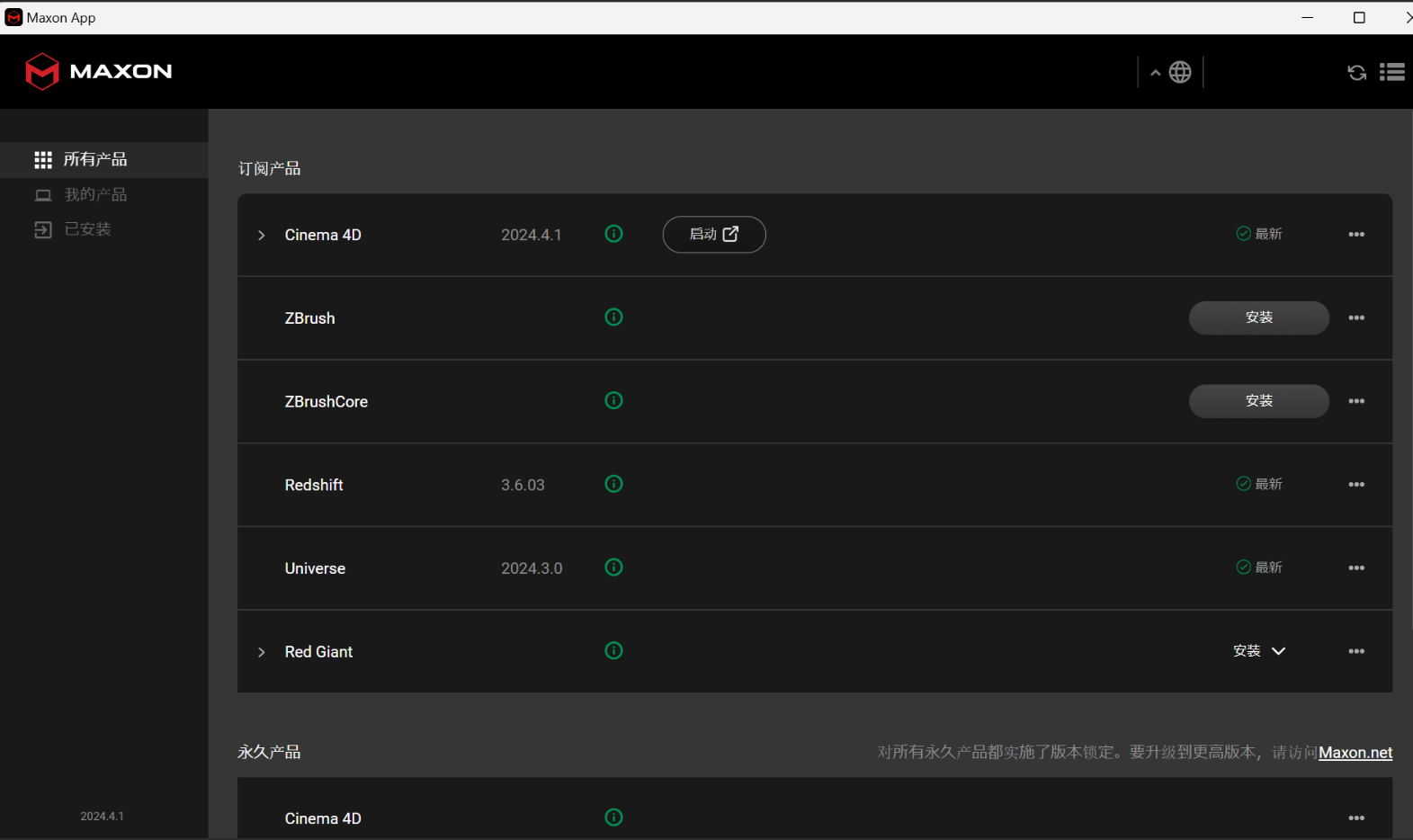Click the info icon for Redshift

tap(613, 484)
